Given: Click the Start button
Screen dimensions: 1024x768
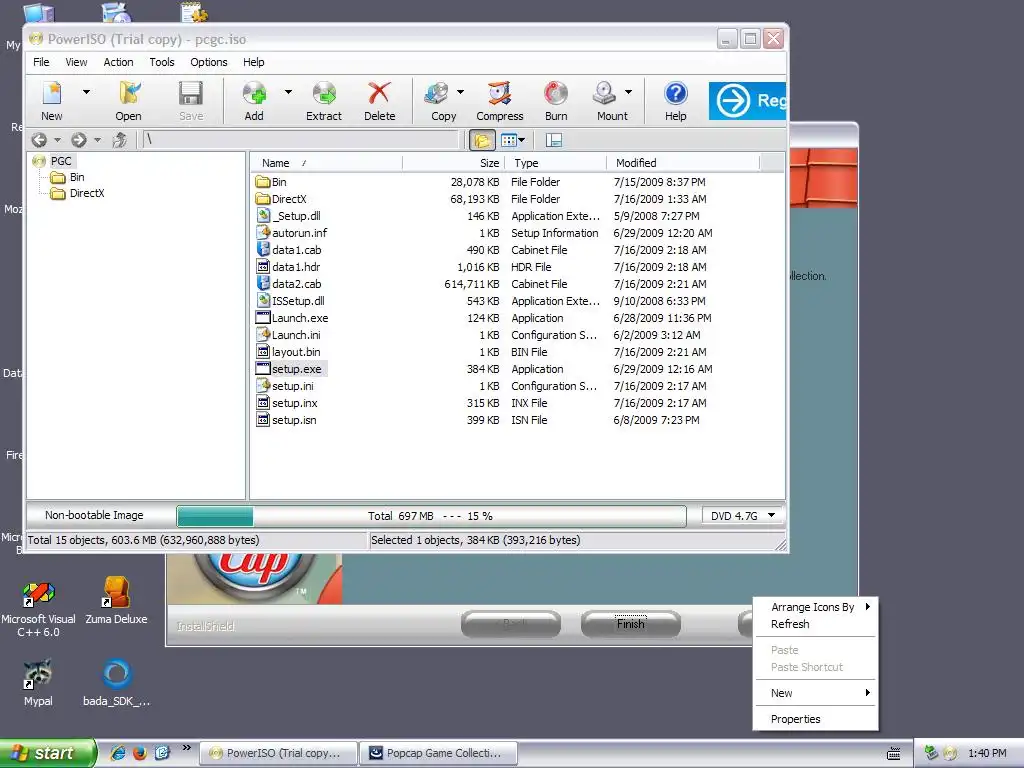Looking at the screenshot, I should [48, 753].
